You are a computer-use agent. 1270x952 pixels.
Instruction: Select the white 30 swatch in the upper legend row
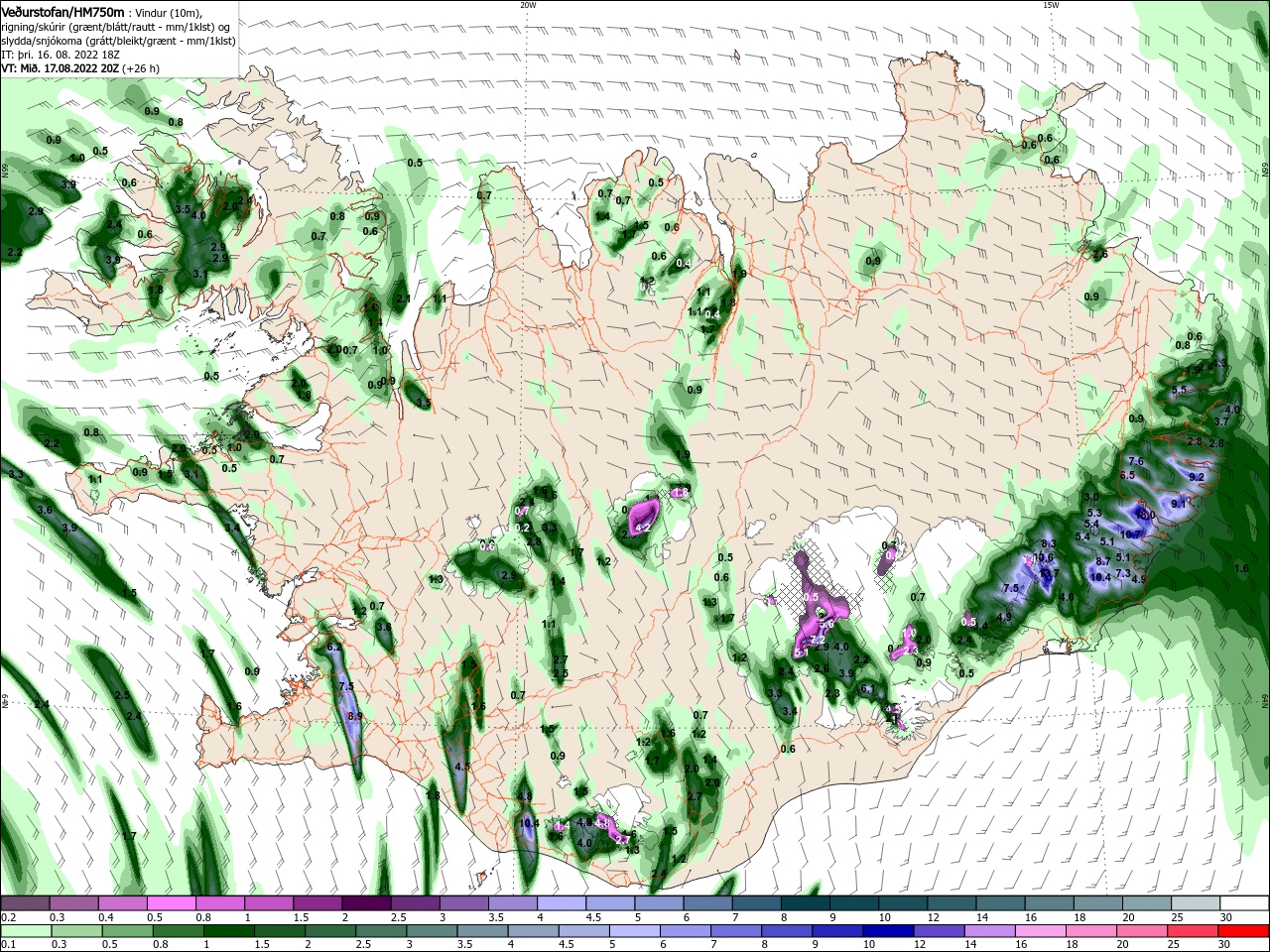[x=1244, y=903]
